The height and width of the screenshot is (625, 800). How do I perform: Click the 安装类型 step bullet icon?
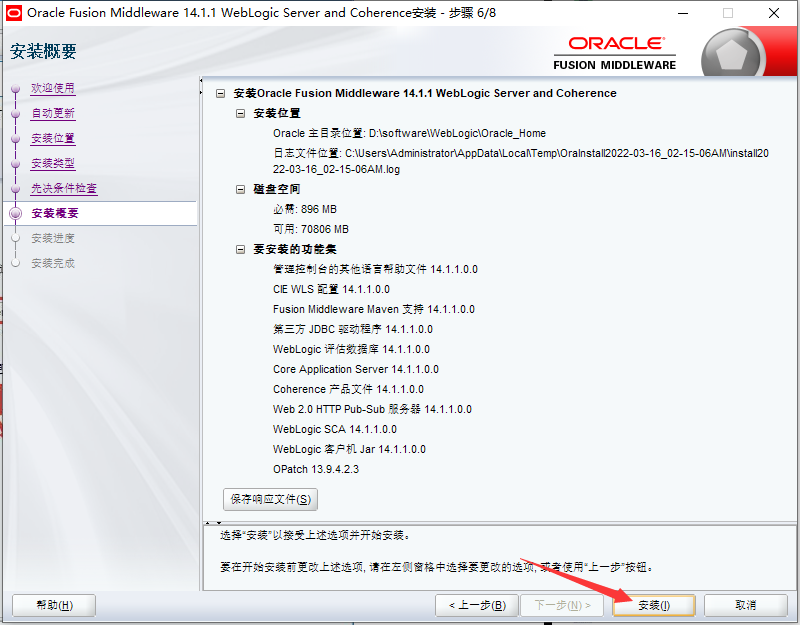click(x=15, y=164)
